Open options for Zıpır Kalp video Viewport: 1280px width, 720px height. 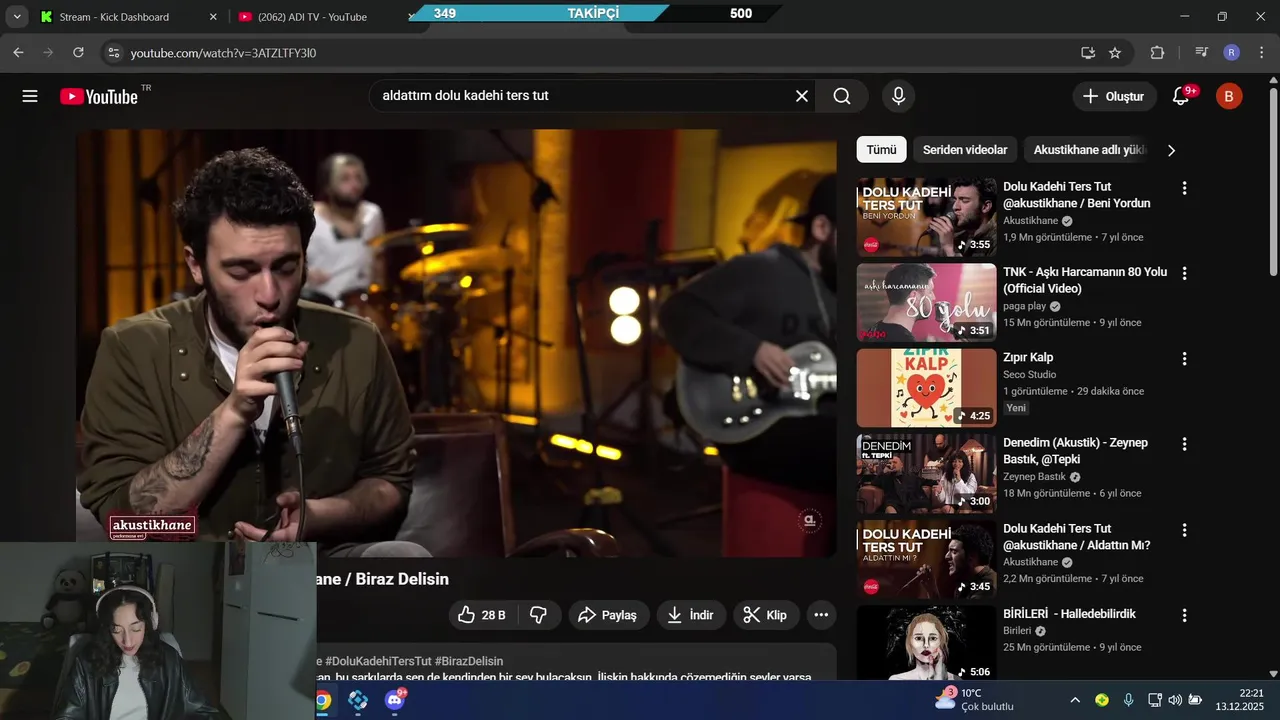tap(1184, 358)
